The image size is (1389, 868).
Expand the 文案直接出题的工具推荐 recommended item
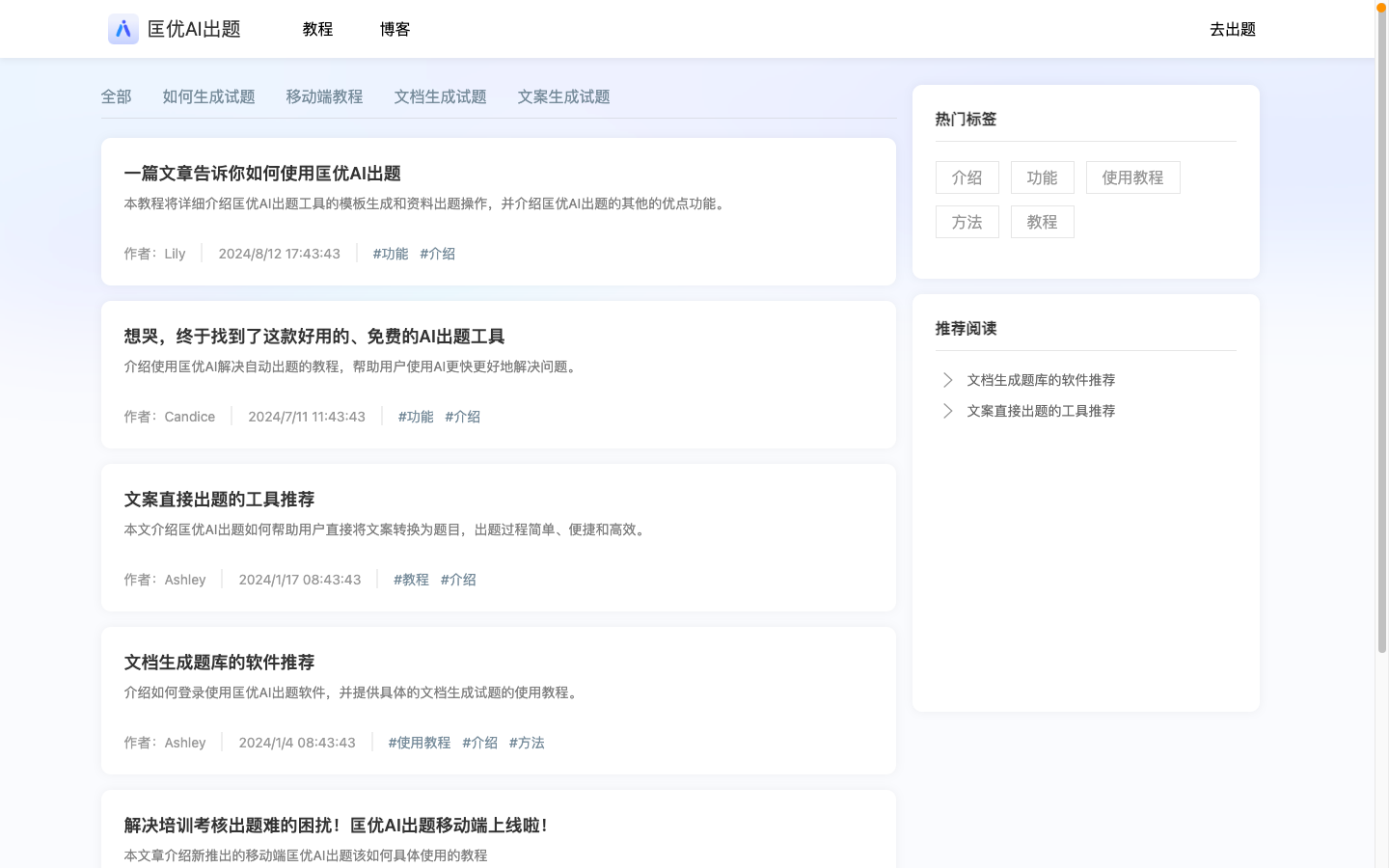pyautogui.click(x=1041, y=410)
